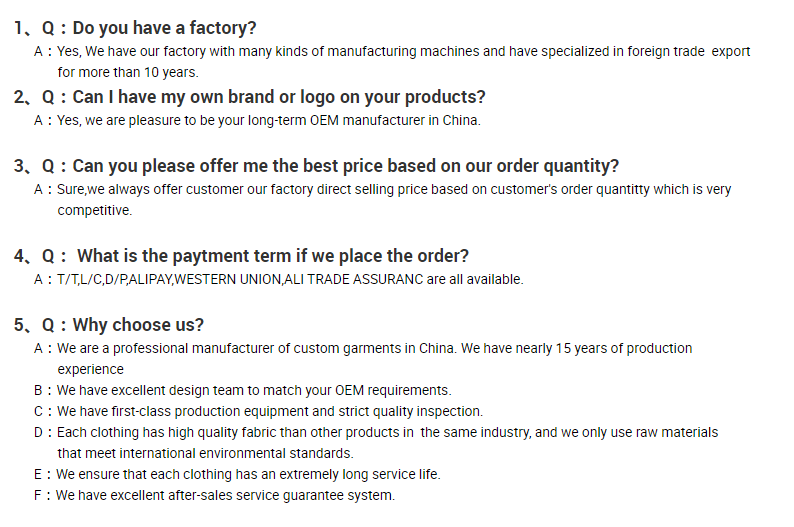Click the standalone word "experience"

pos(90,369)
